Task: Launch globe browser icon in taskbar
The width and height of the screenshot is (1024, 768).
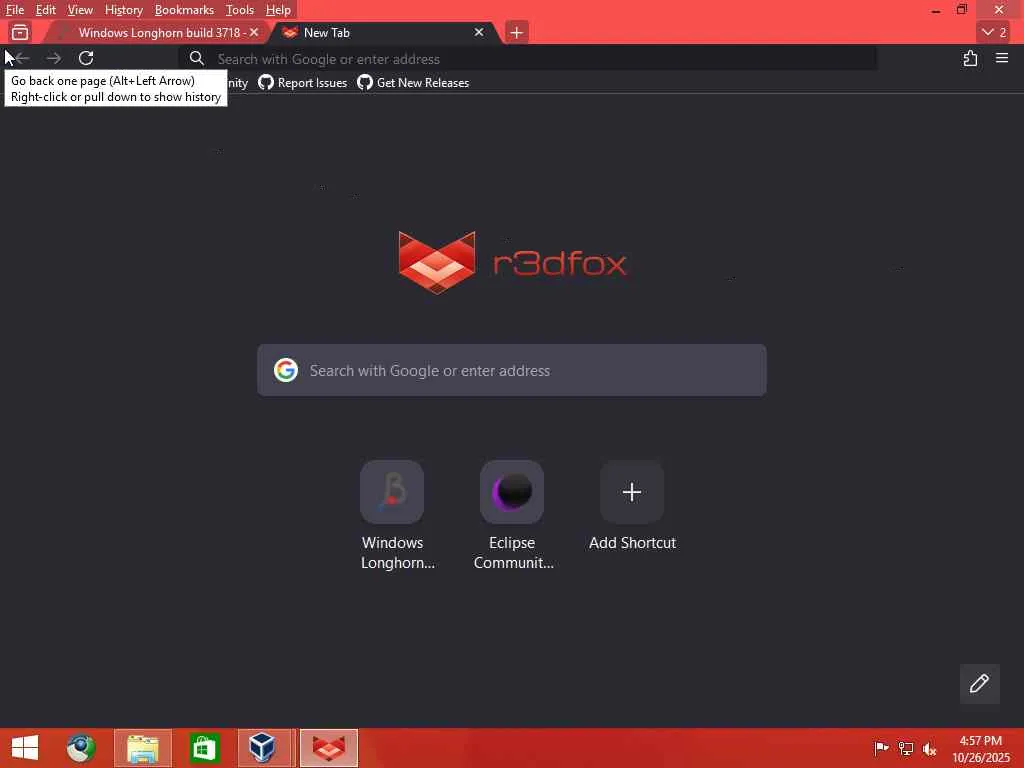Action: click(x=80, y=748)
